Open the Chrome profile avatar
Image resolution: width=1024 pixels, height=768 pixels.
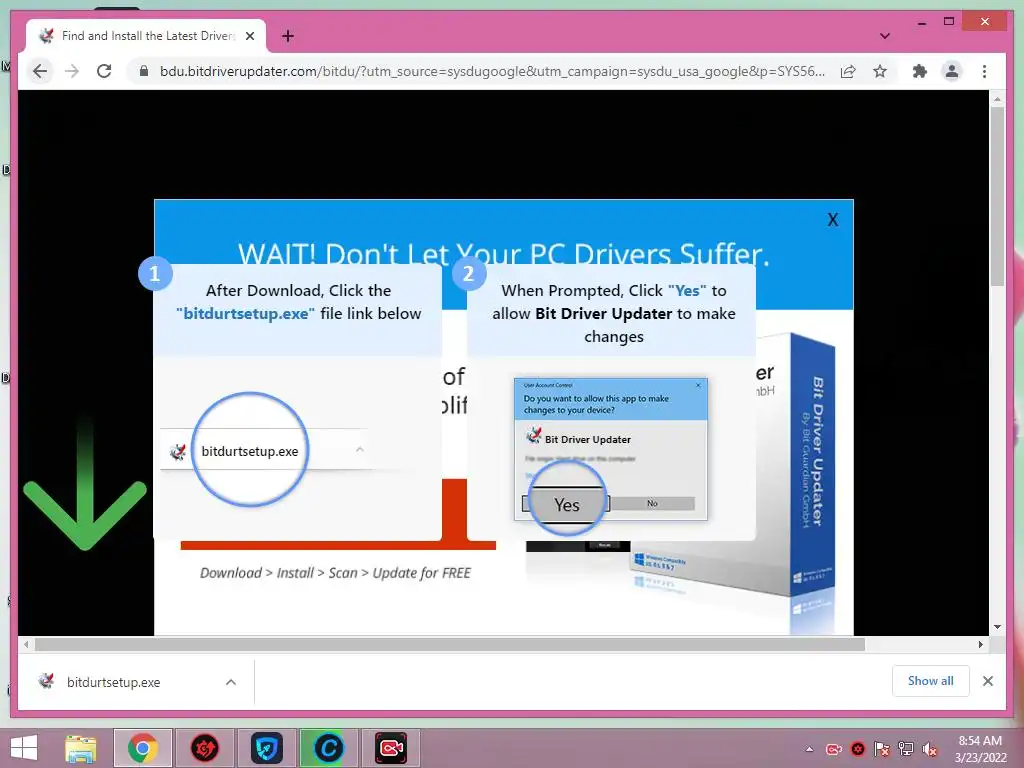pyautogui.click(x=952, y=71)
